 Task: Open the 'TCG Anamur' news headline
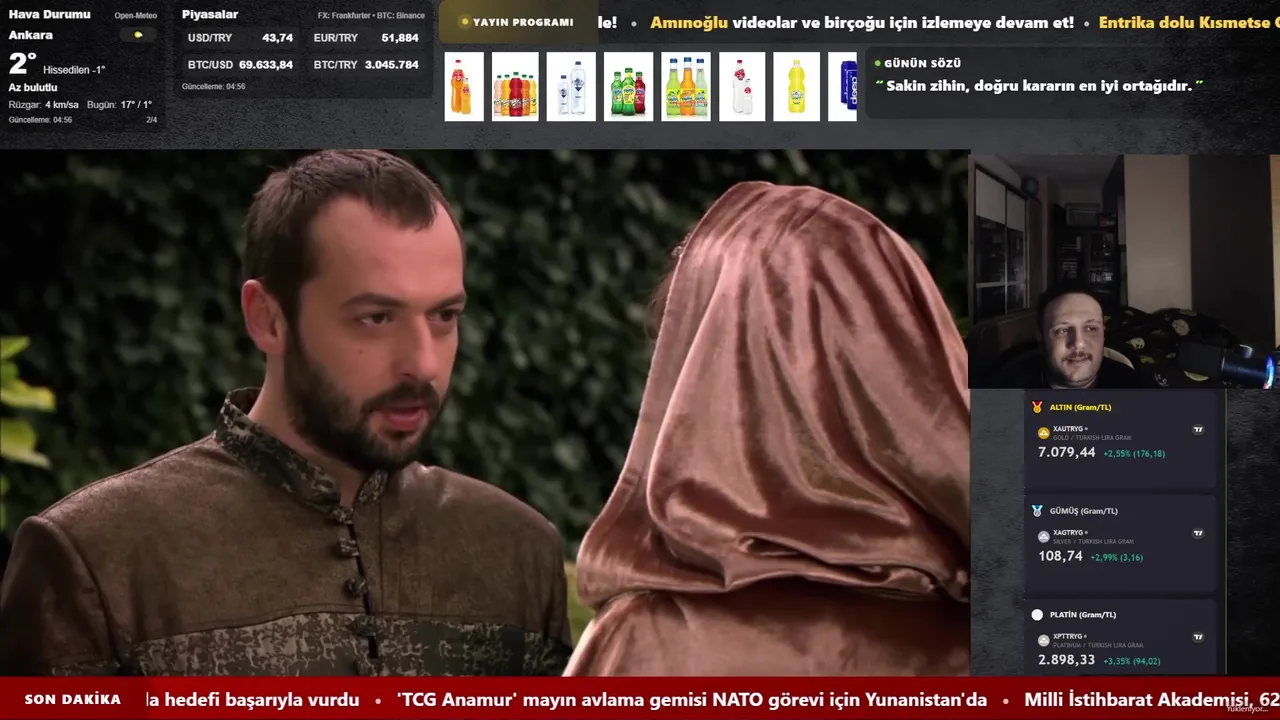(692, 700)
